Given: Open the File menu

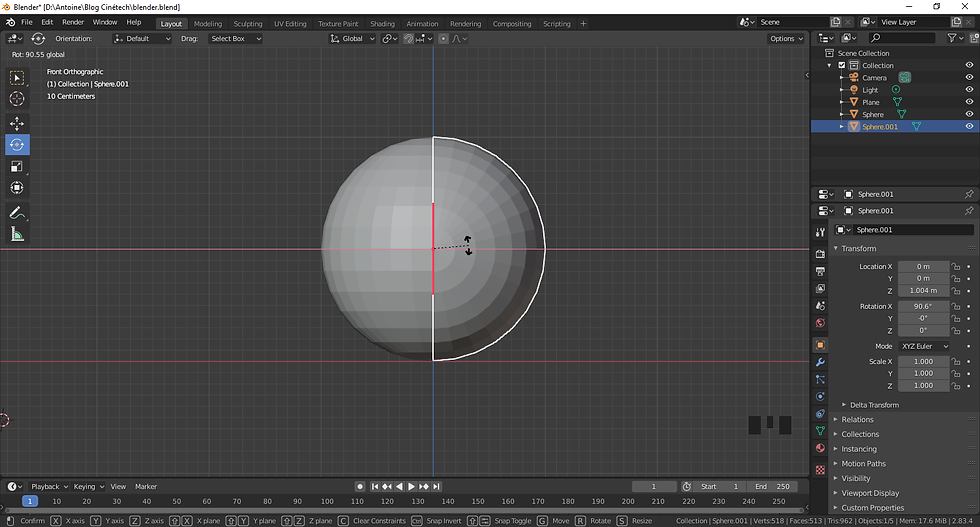Looking at the screenshot, I should pos(27,23).
